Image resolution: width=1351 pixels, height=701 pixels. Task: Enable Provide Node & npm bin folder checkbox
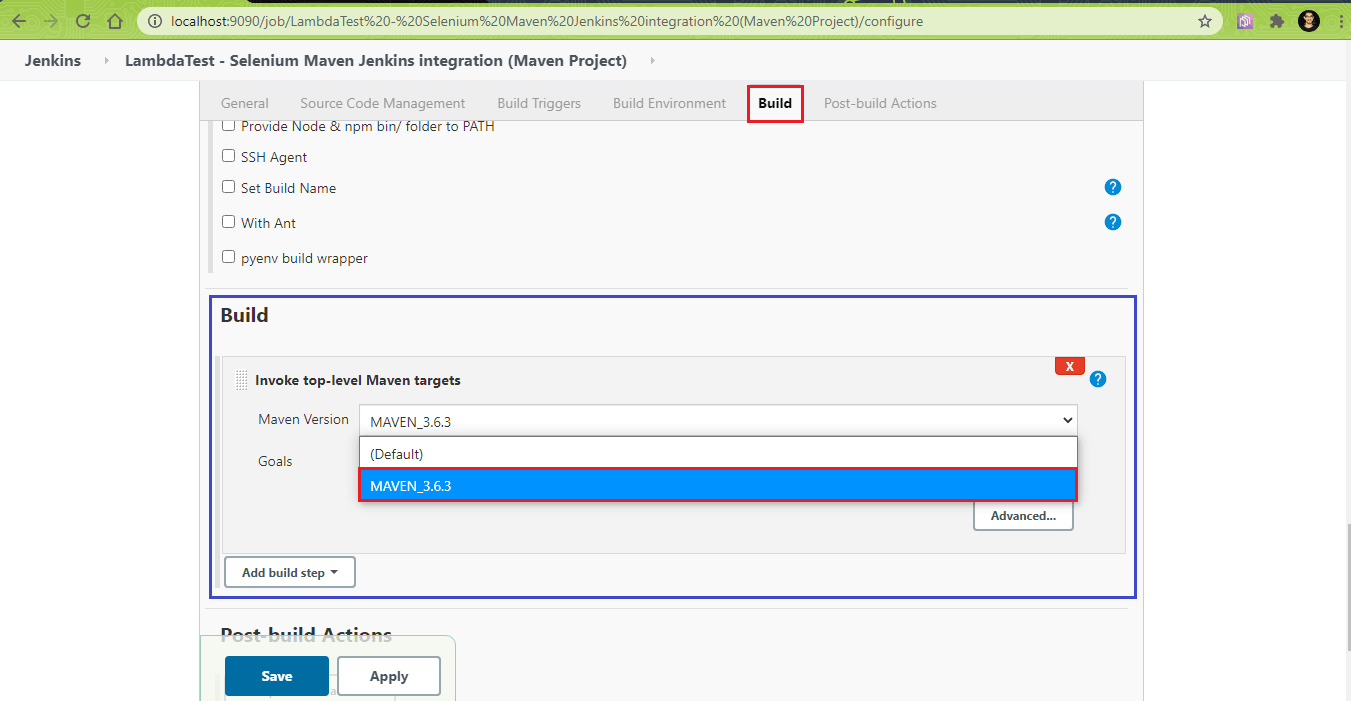tap(229, 126)
